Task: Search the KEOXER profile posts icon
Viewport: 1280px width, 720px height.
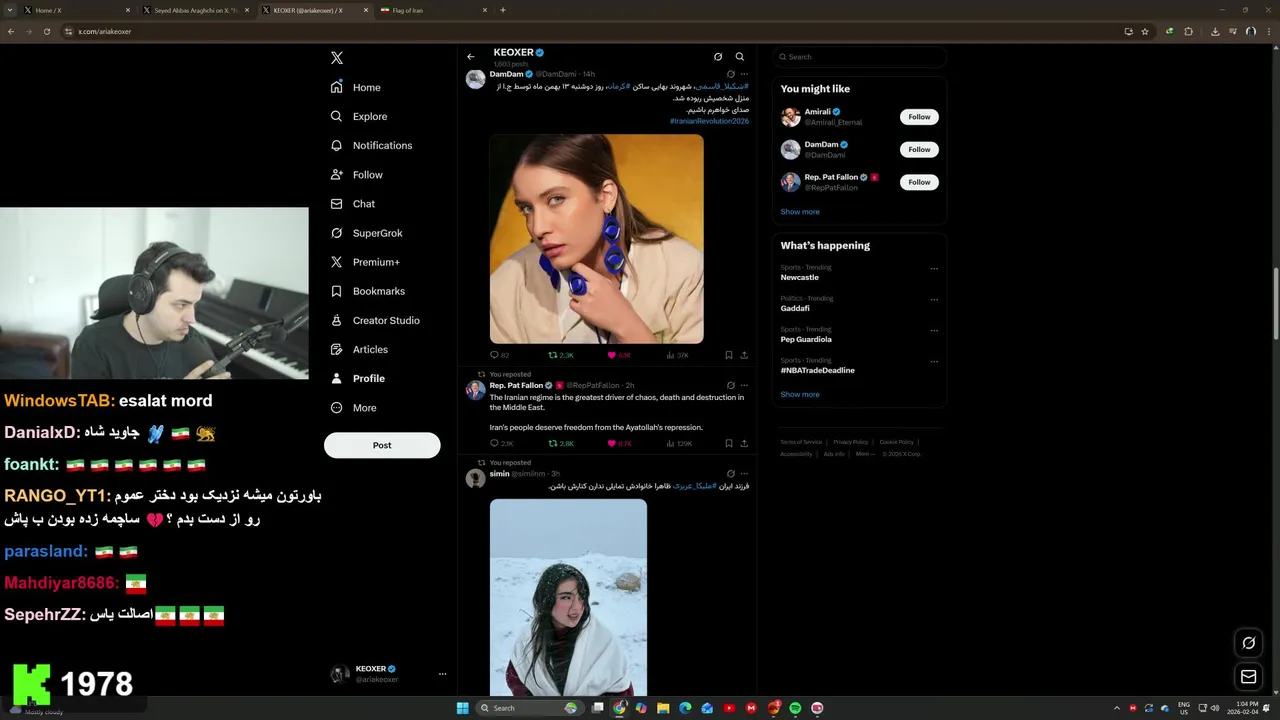Action: click(x=740, y=57)
